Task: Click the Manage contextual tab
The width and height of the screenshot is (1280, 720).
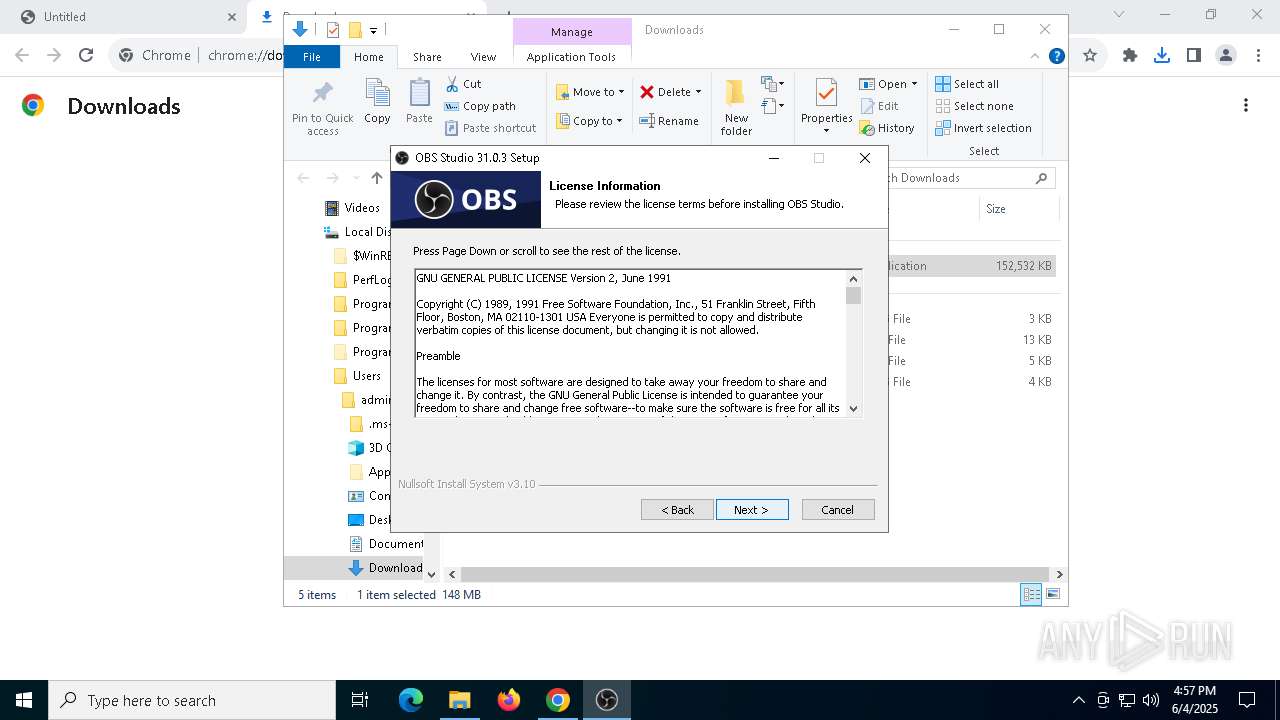Action: pyautogui.click(x=572, y=32)
